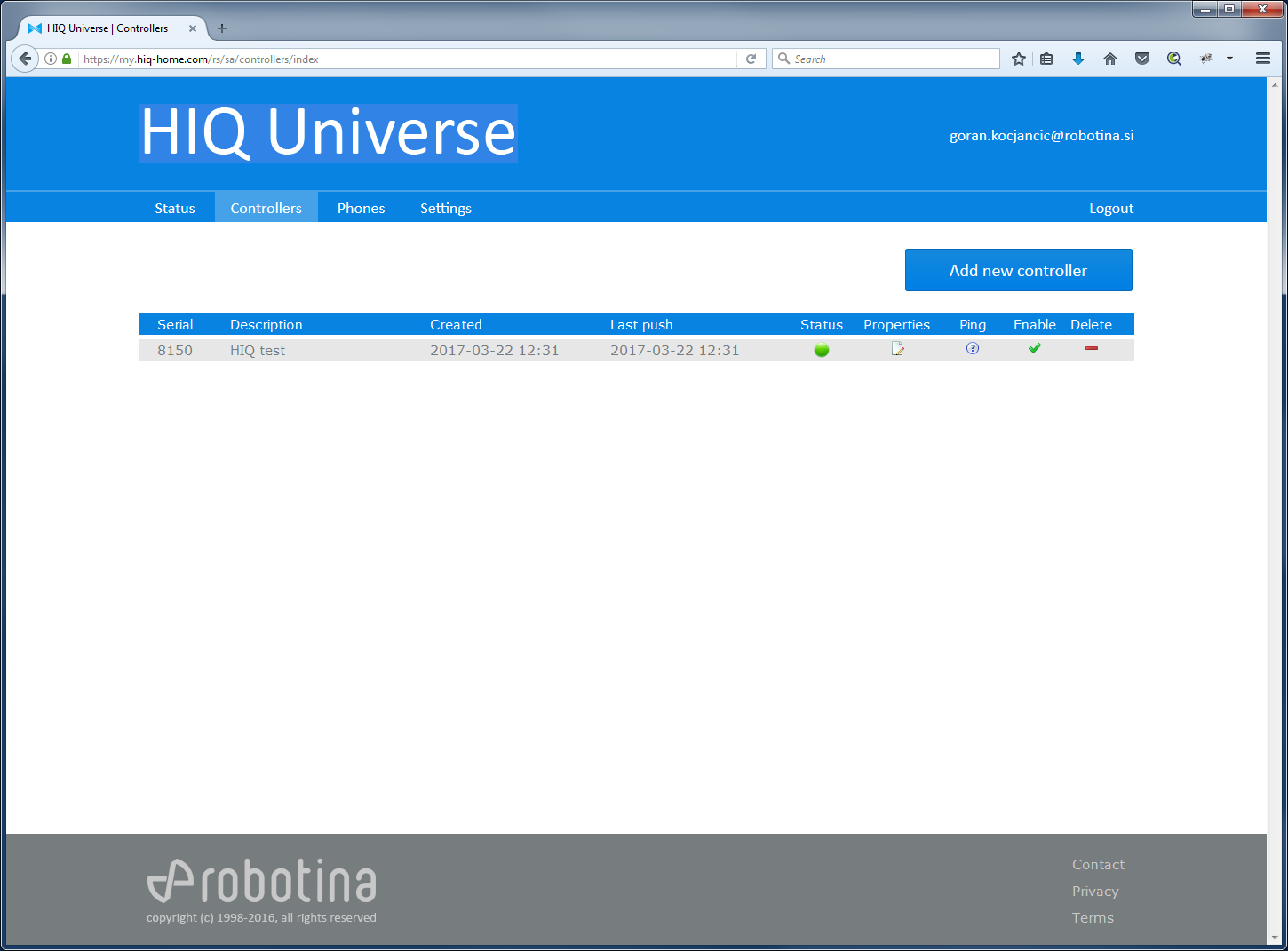This screenshot has width=1288, height=951.
Task: Bookmark this page with star icon
Action: [1019, 59]
